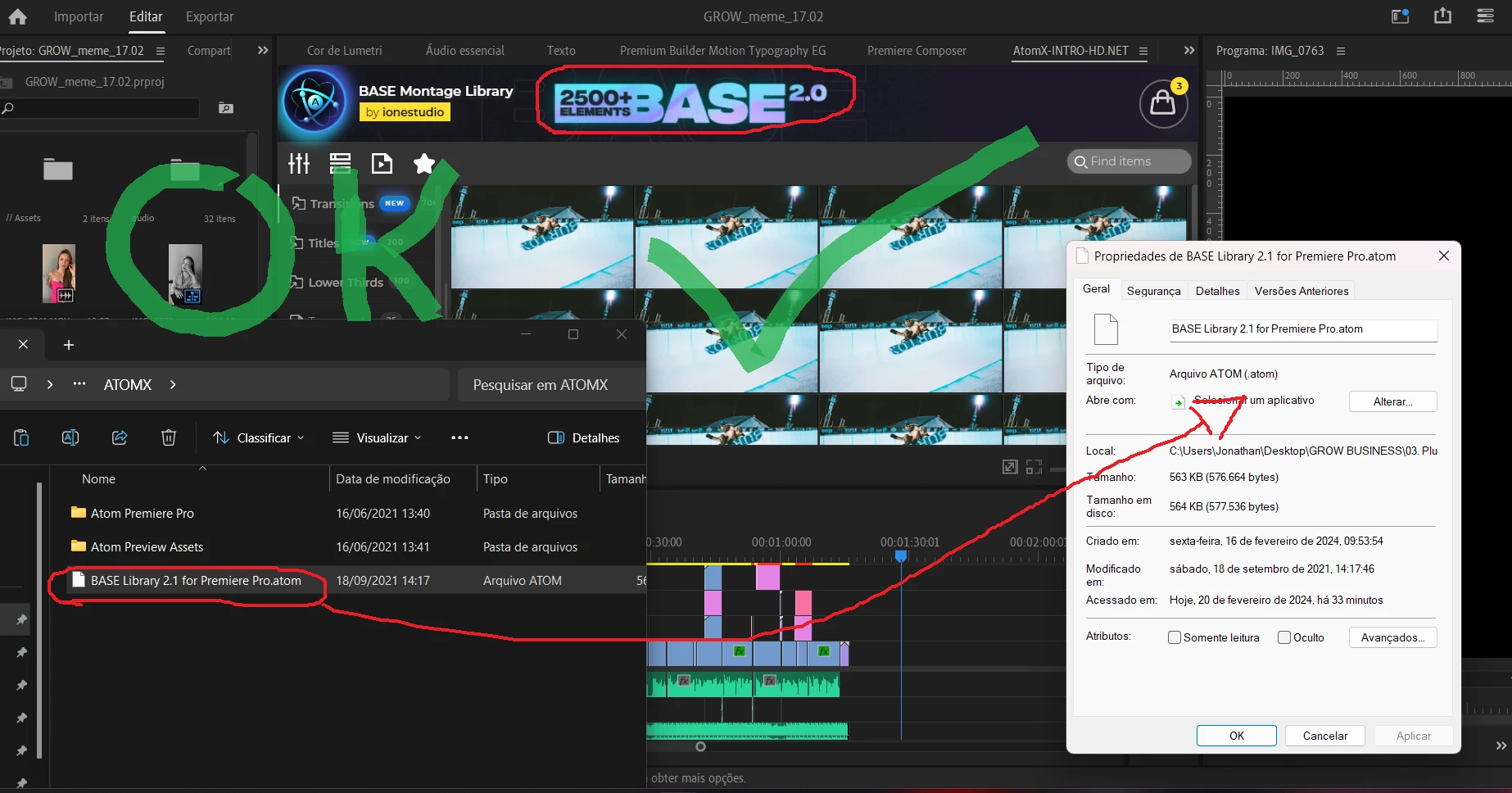Screen dimensions: 1512x793
Task: Click the Share icon in Explorer toolbar
Action: click(x=120, y=437)
